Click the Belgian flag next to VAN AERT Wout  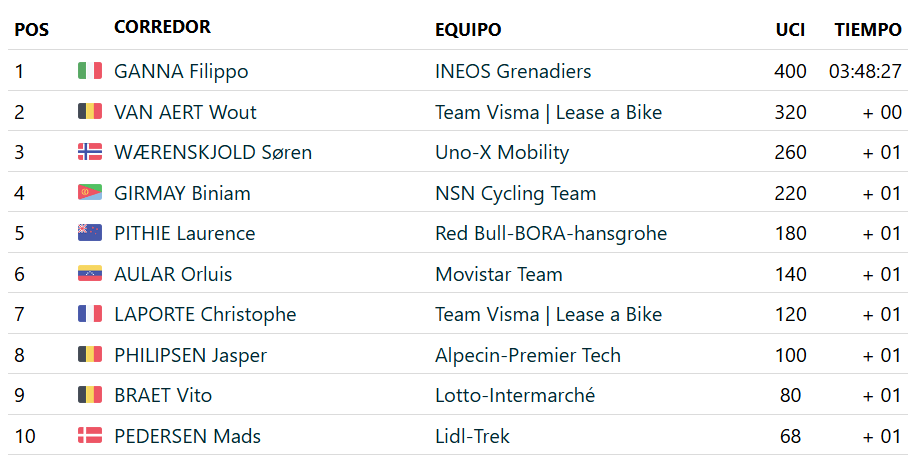[90, 112]
